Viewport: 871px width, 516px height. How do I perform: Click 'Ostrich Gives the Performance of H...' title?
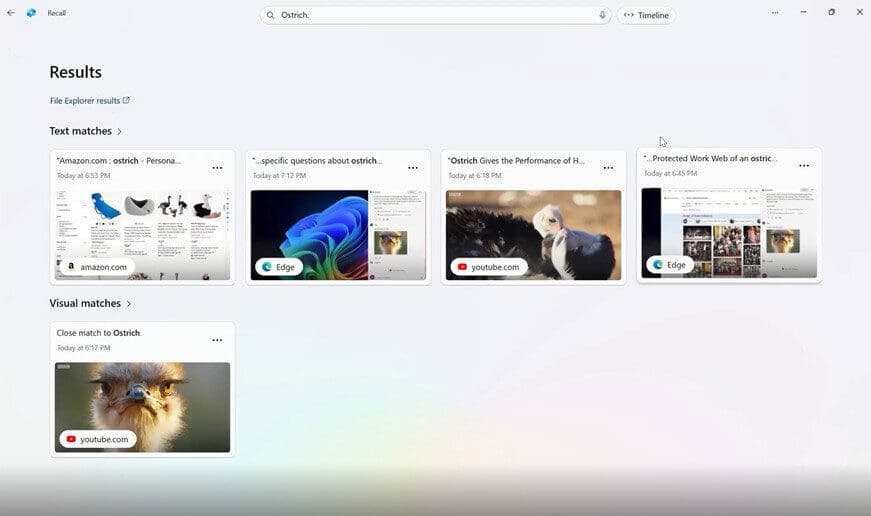(x=516, y=161)
